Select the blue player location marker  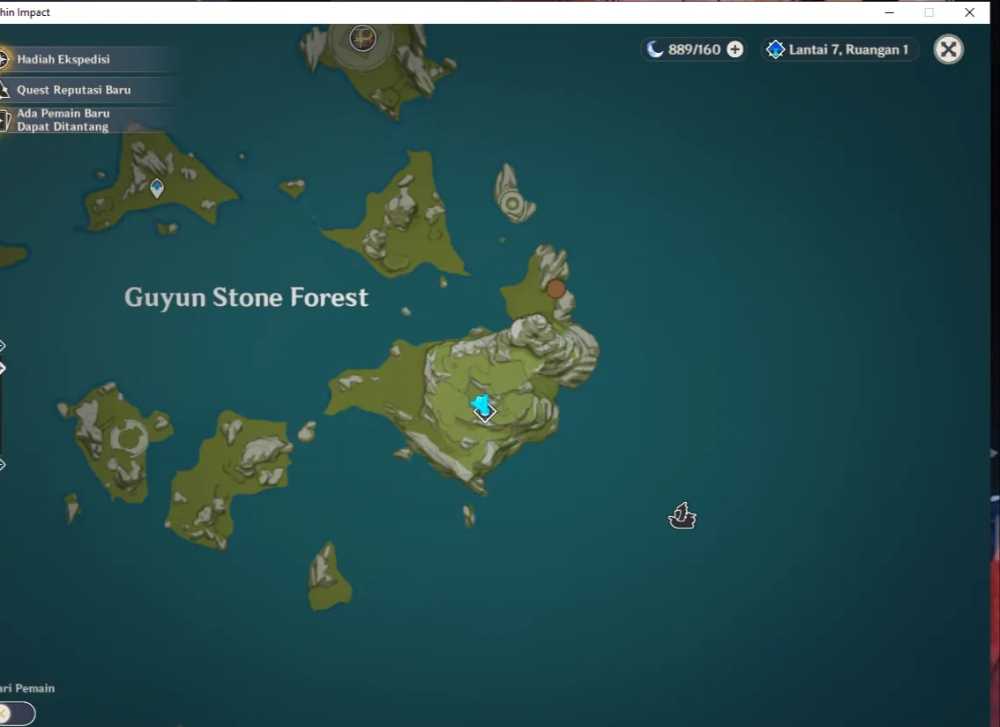click(483, 407)
